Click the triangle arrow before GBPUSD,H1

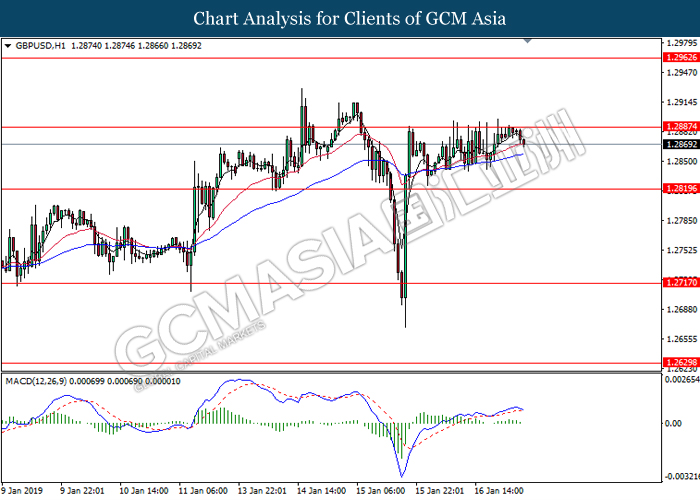click(x=9, y=46)
